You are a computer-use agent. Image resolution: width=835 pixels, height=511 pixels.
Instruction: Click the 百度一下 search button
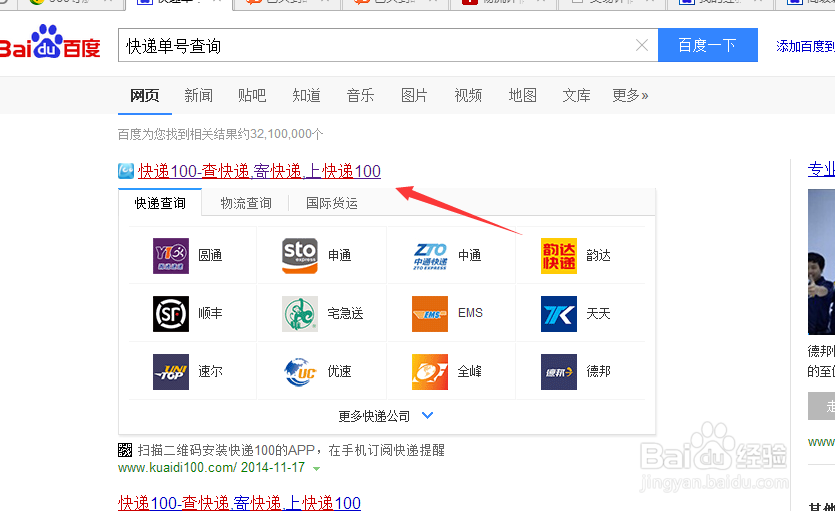(708, 45)
